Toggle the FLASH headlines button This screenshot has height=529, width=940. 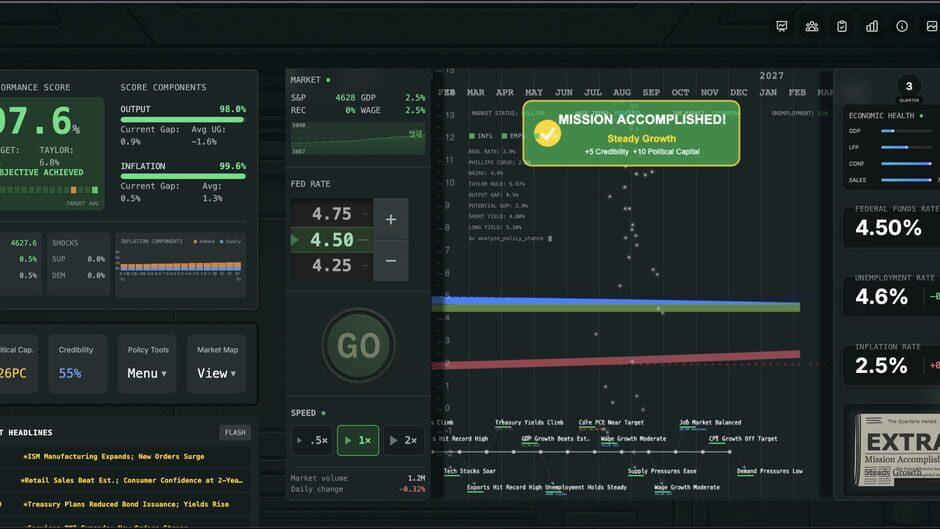pyautogui.click(x=235, y=432)
